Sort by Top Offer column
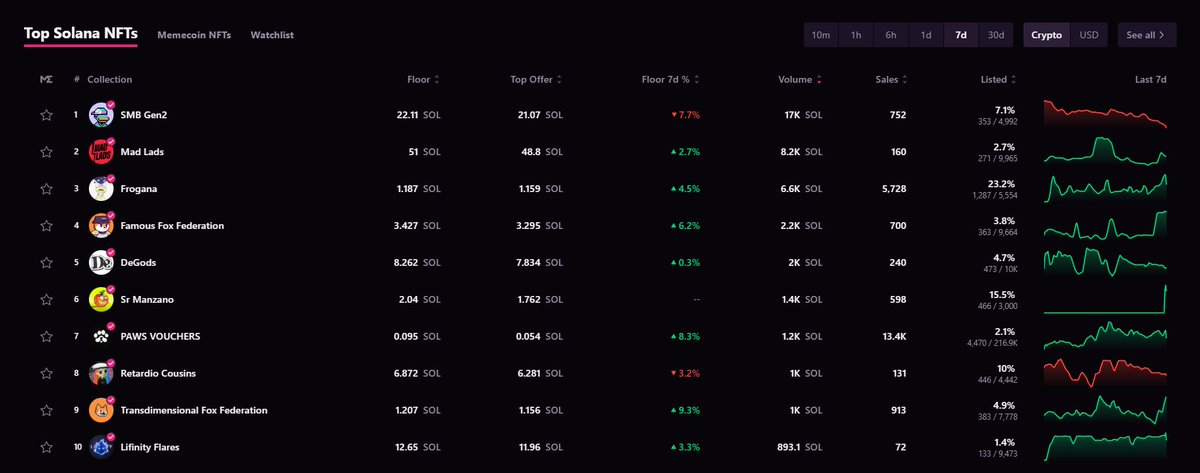The width and height of the screenshot is (1200, 473). pyautogui.click(x=537, y=79)
